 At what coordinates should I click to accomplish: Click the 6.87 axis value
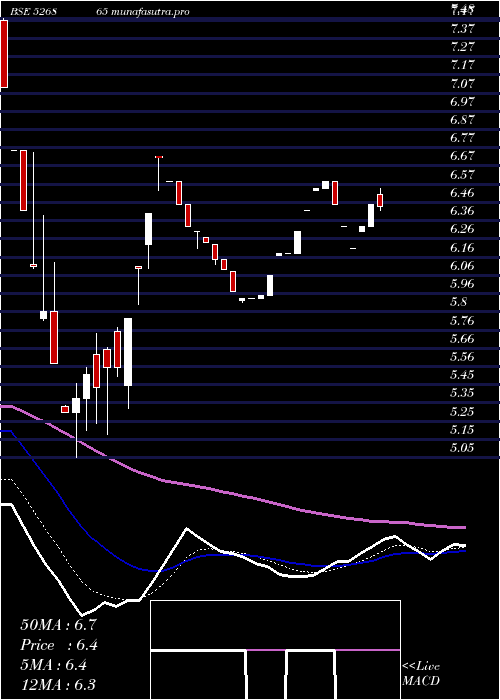pyautogui.click(x=462, y=121)
